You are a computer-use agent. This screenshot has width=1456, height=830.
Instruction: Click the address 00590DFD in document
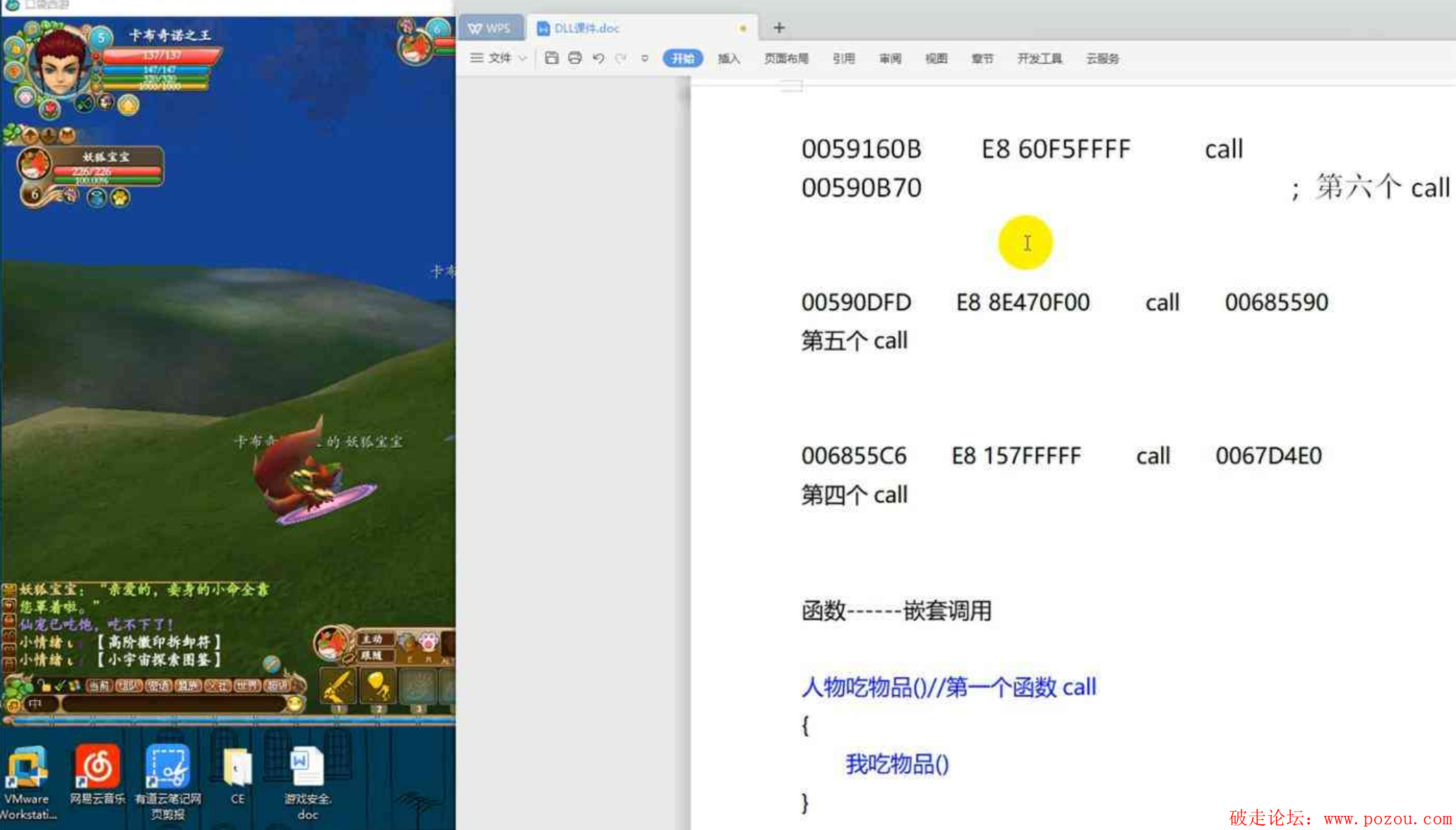tap(856, 302)
